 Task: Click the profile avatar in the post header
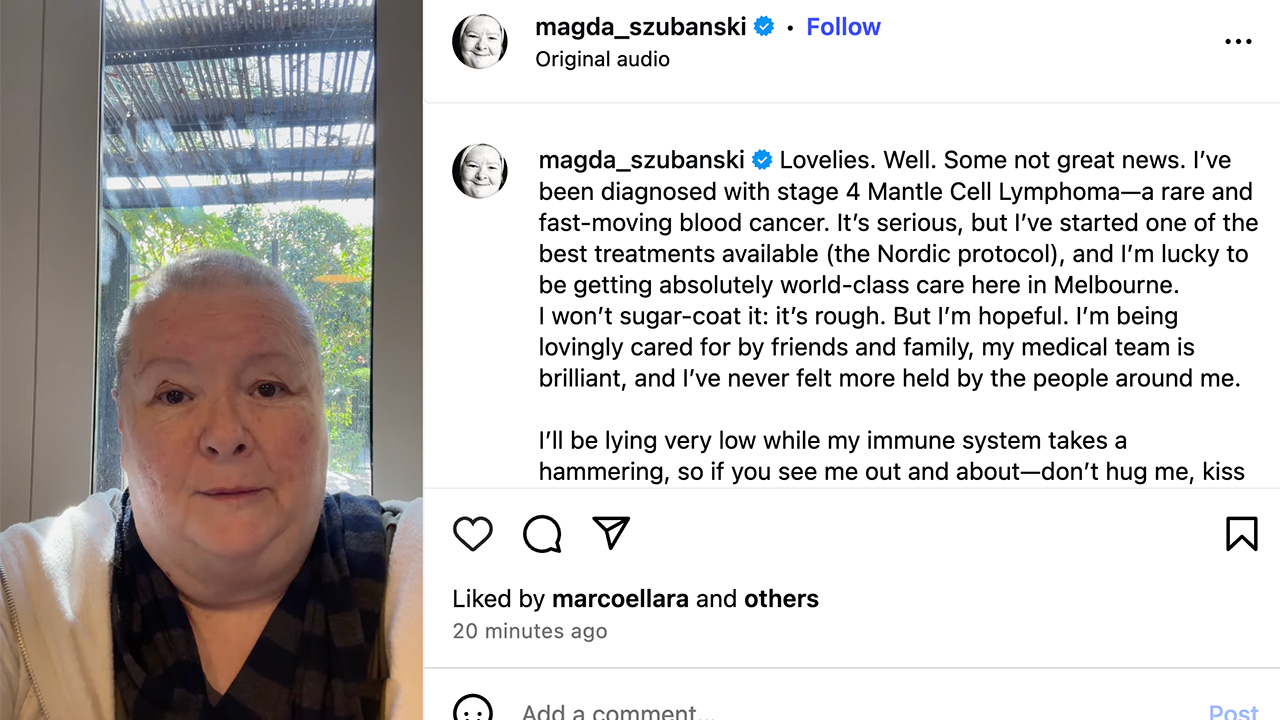pyautogui.click(x=480, y=42)
